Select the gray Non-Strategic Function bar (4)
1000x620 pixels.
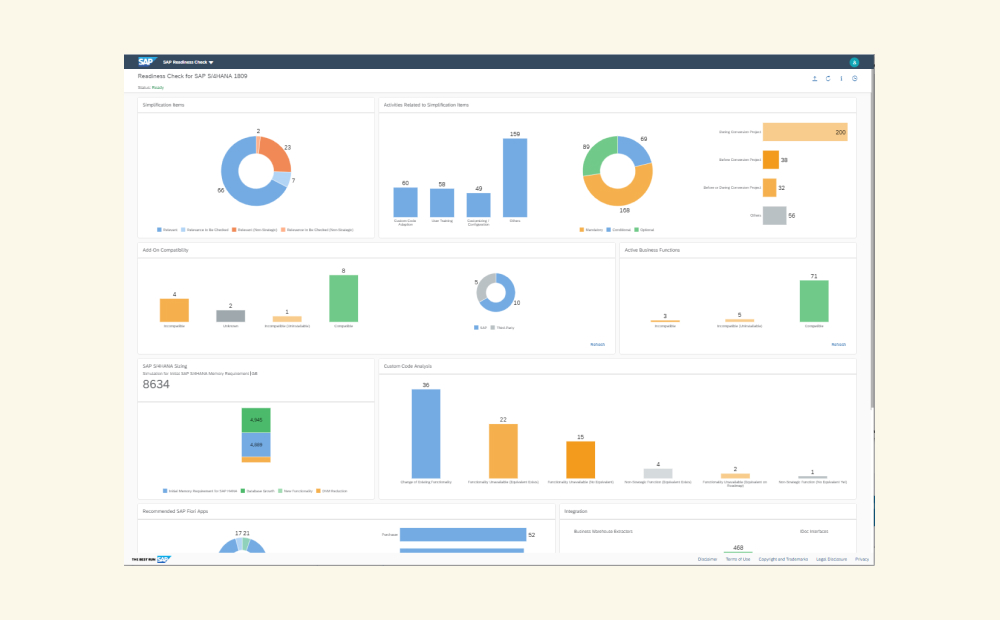(x=658, y=473)
